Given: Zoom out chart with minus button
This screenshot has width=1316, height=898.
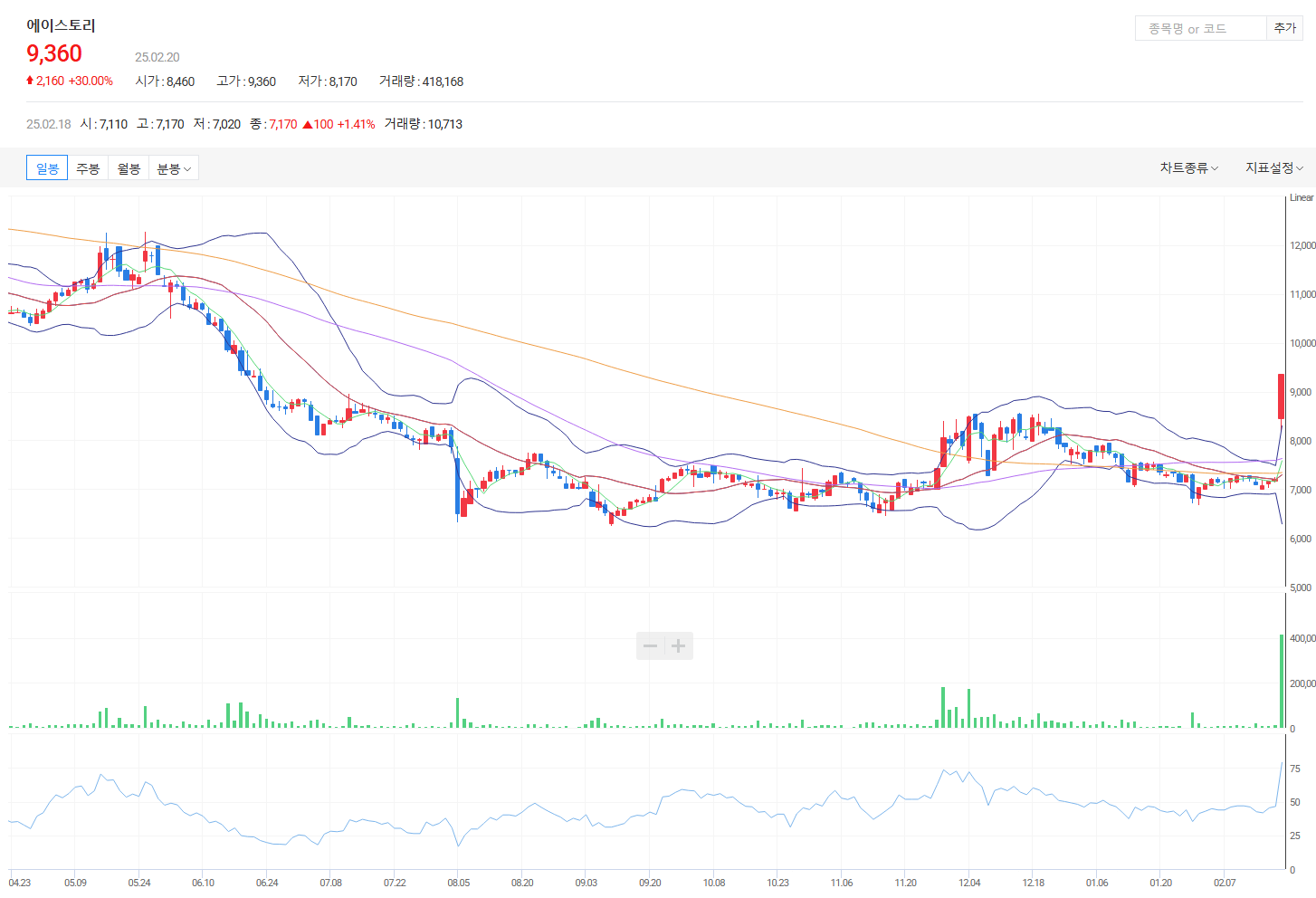Looking at the screenshot, I should [650, 645].
